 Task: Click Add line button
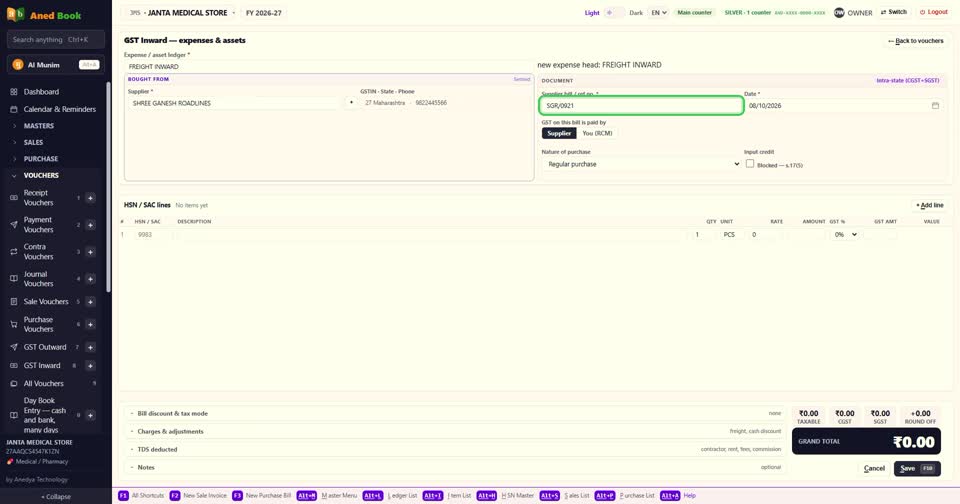click(929, 205)
